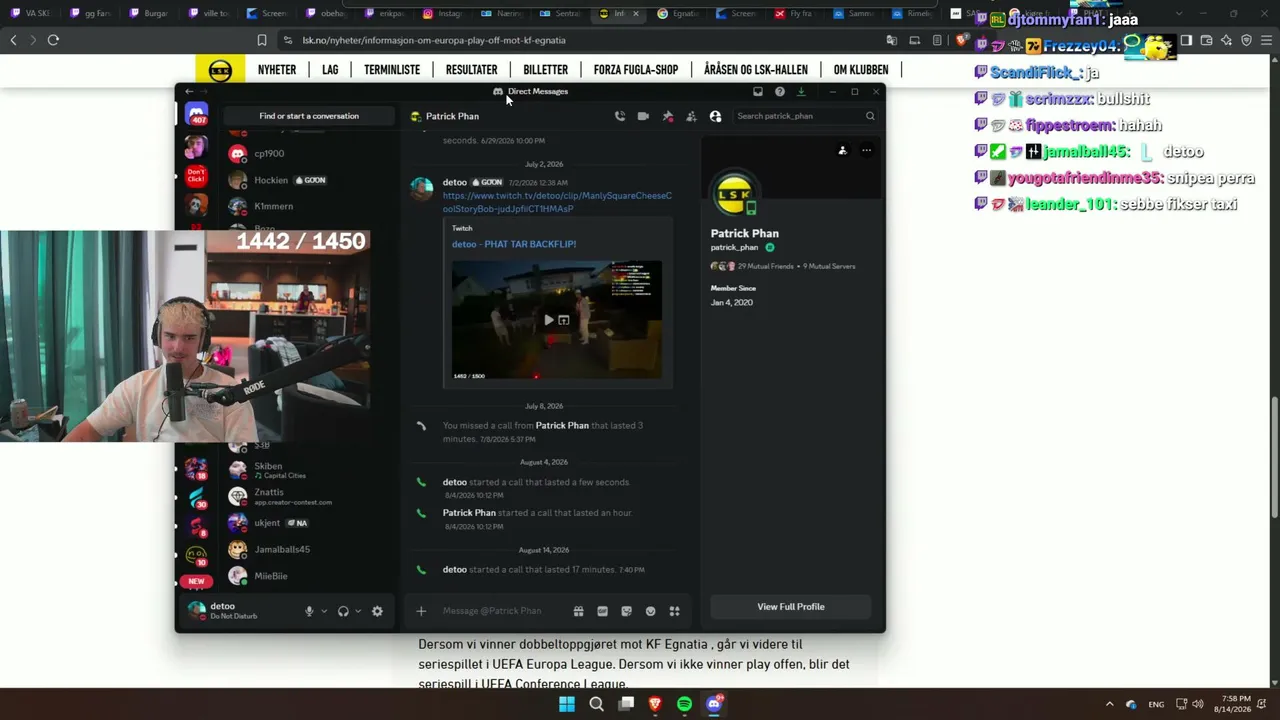
Task: Open TERMINLISTE on LSK site
Action: [392, 70]
